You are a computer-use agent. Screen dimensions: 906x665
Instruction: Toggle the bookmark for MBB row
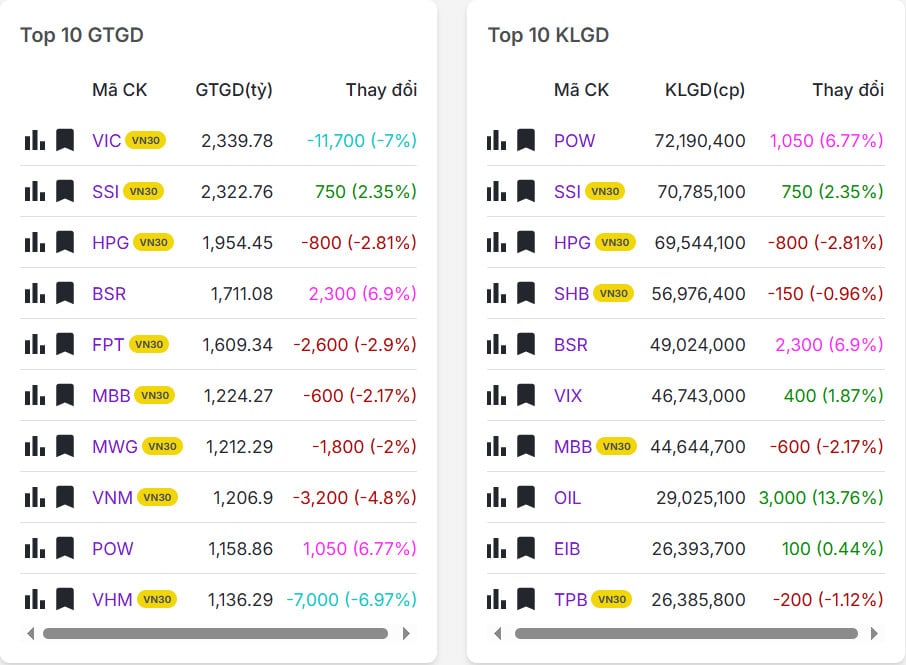point(64,395)
